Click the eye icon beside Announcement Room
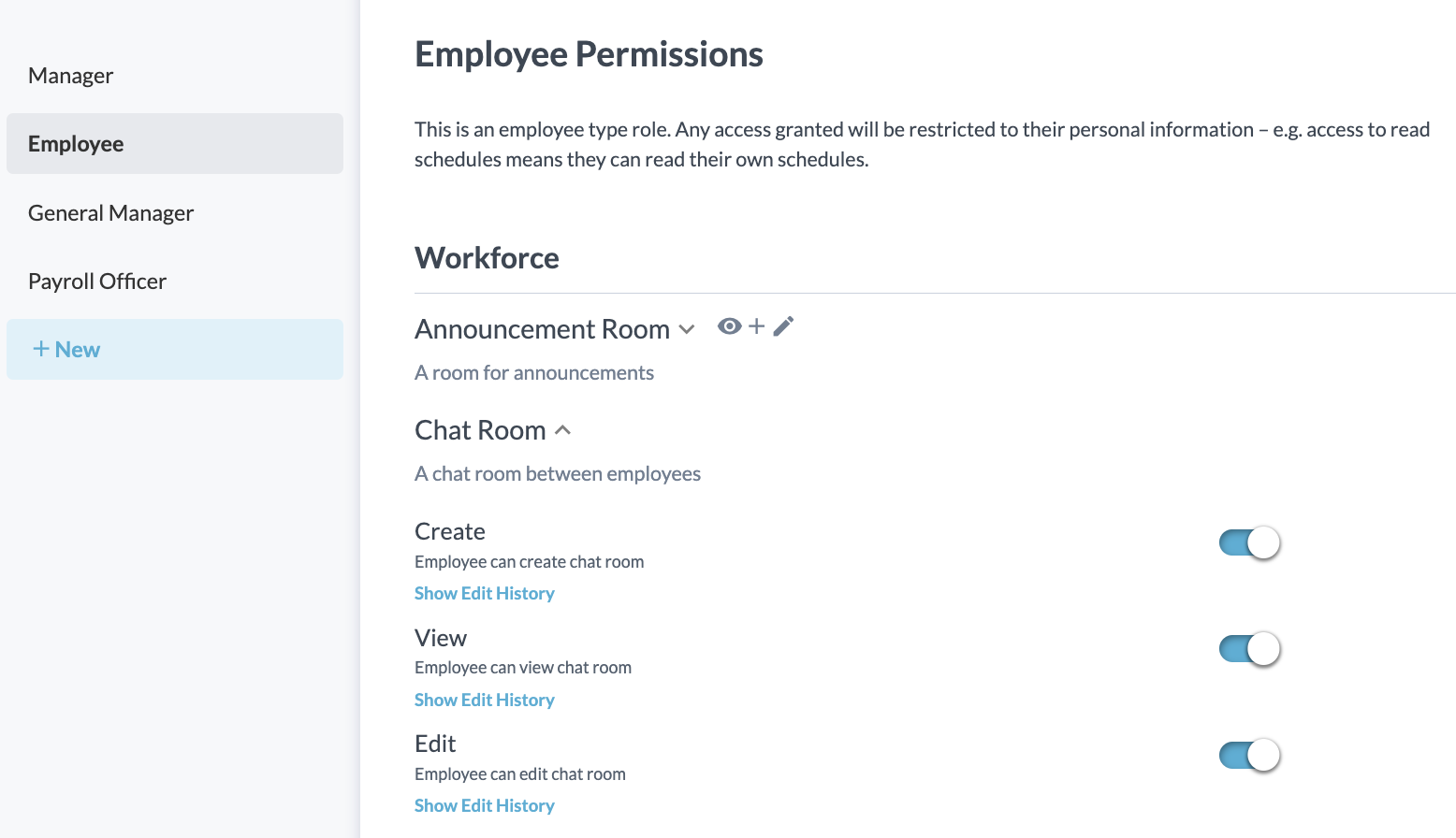This screenshot has height=838, width=1456. coord(729,326)
